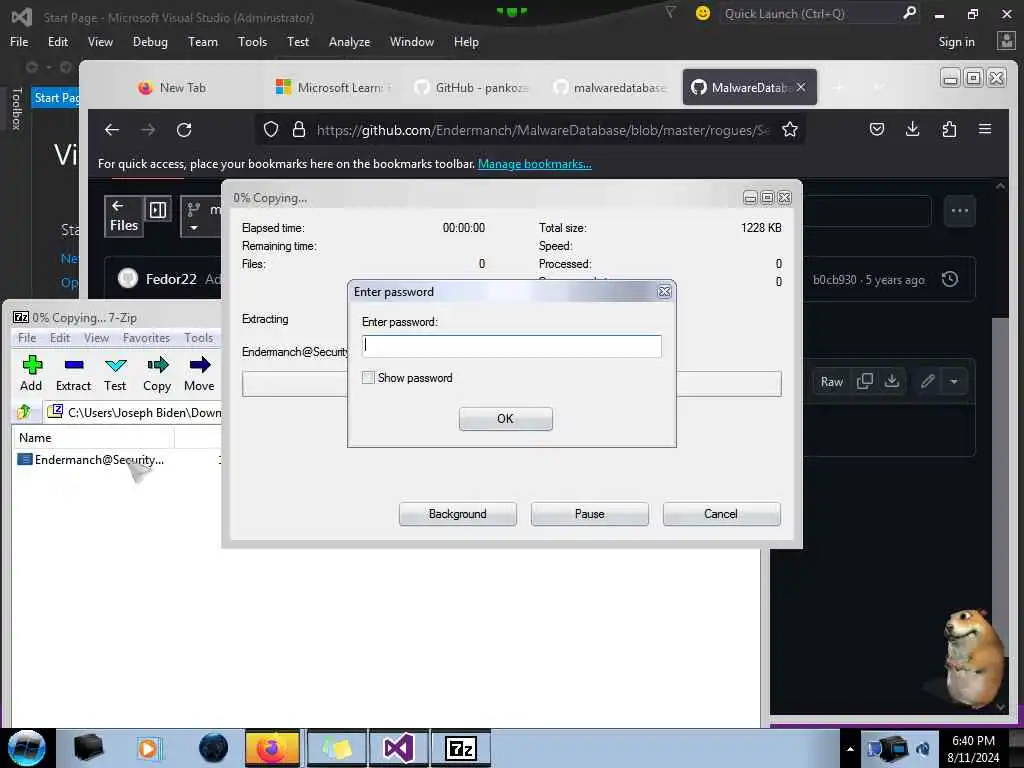Click Firefox icon on the taskbar
Image resolution: width=1024 pixels, height=768 pixels.
tap(272, 748)
